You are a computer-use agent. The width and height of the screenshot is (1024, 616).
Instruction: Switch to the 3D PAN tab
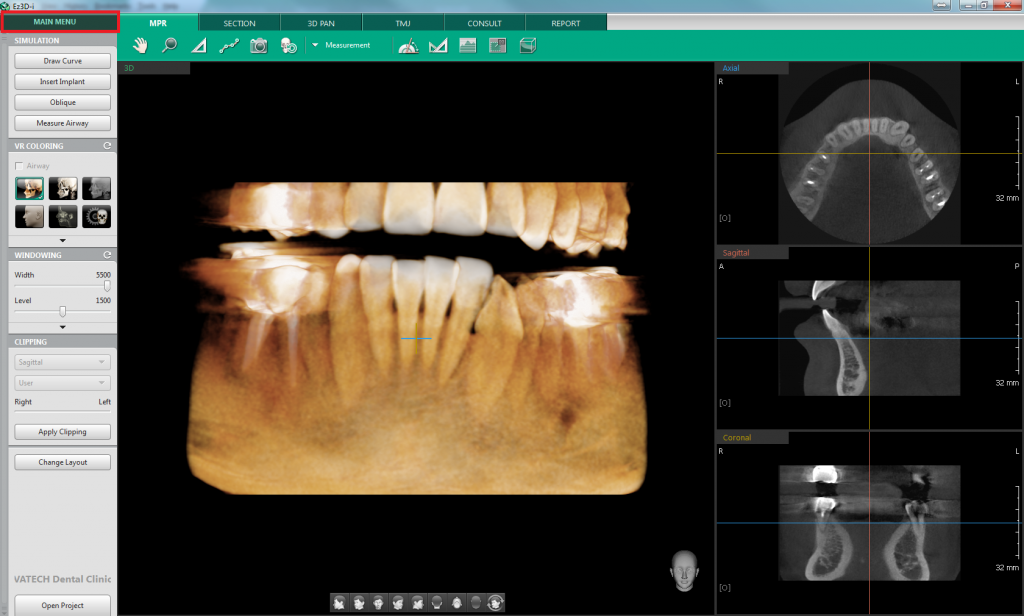coord(320,23)
